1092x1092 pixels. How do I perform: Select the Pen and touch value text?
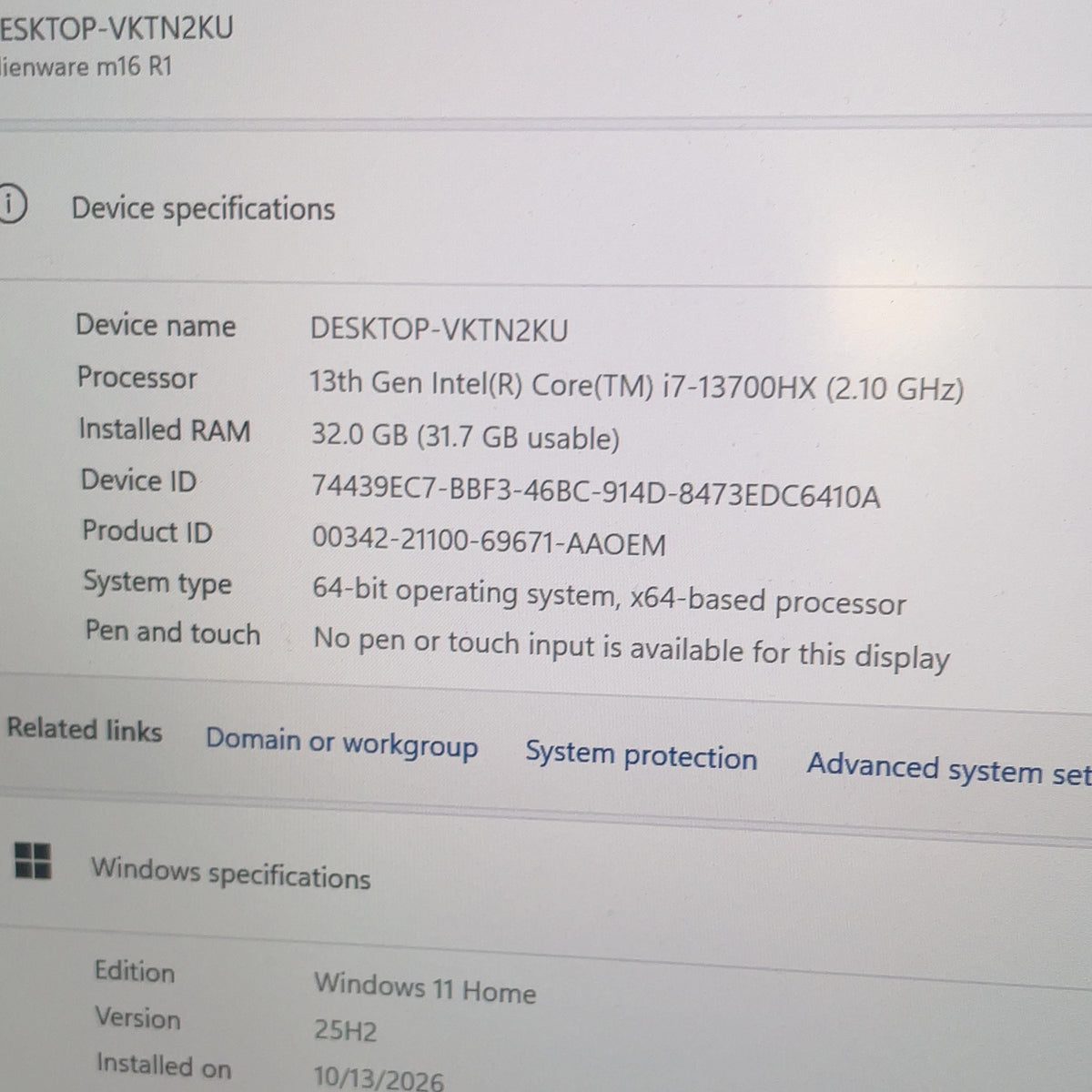click(x=631, y=647)
